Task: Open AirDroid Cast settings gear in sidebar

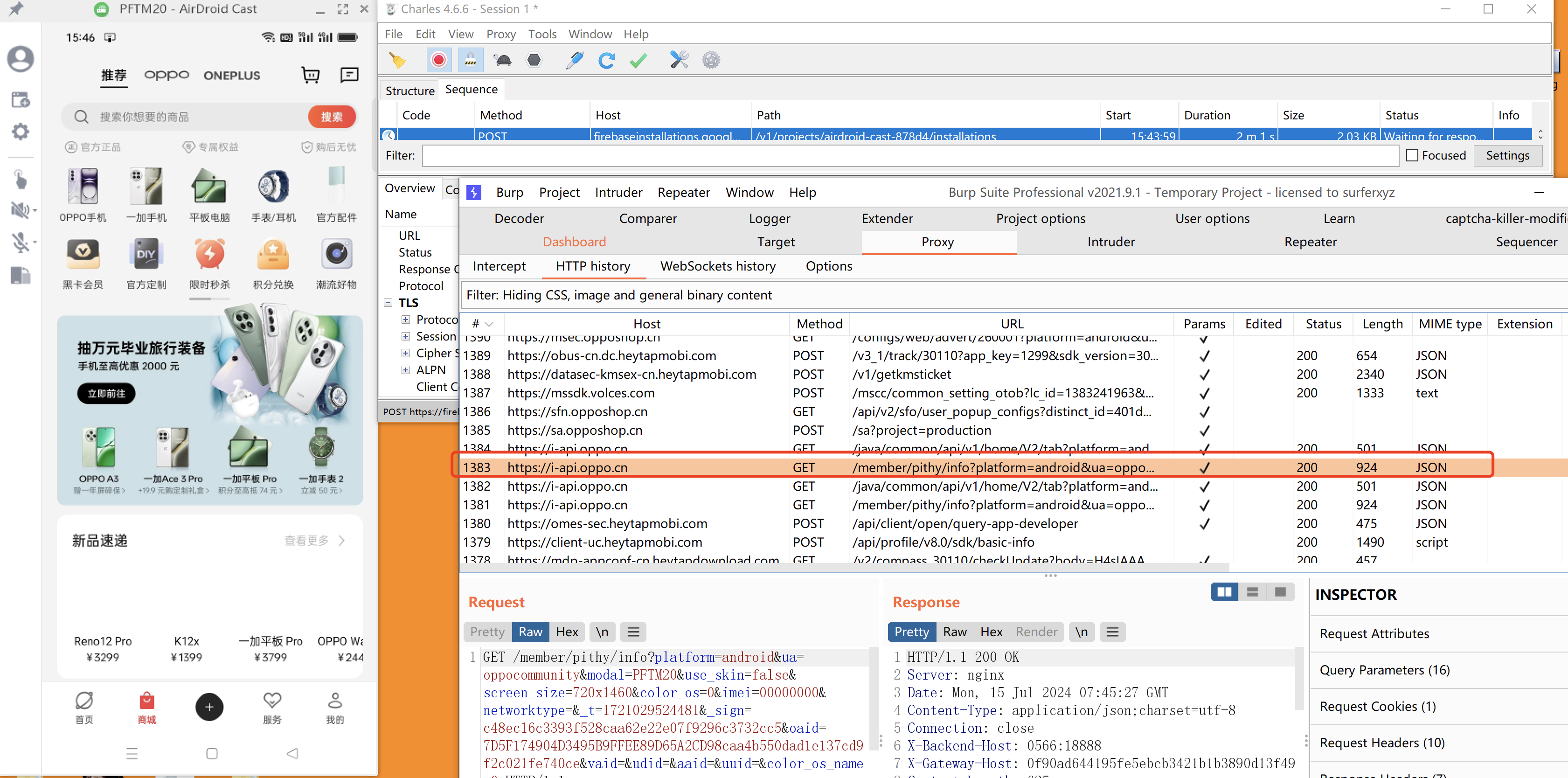Action: coord(20,132)
